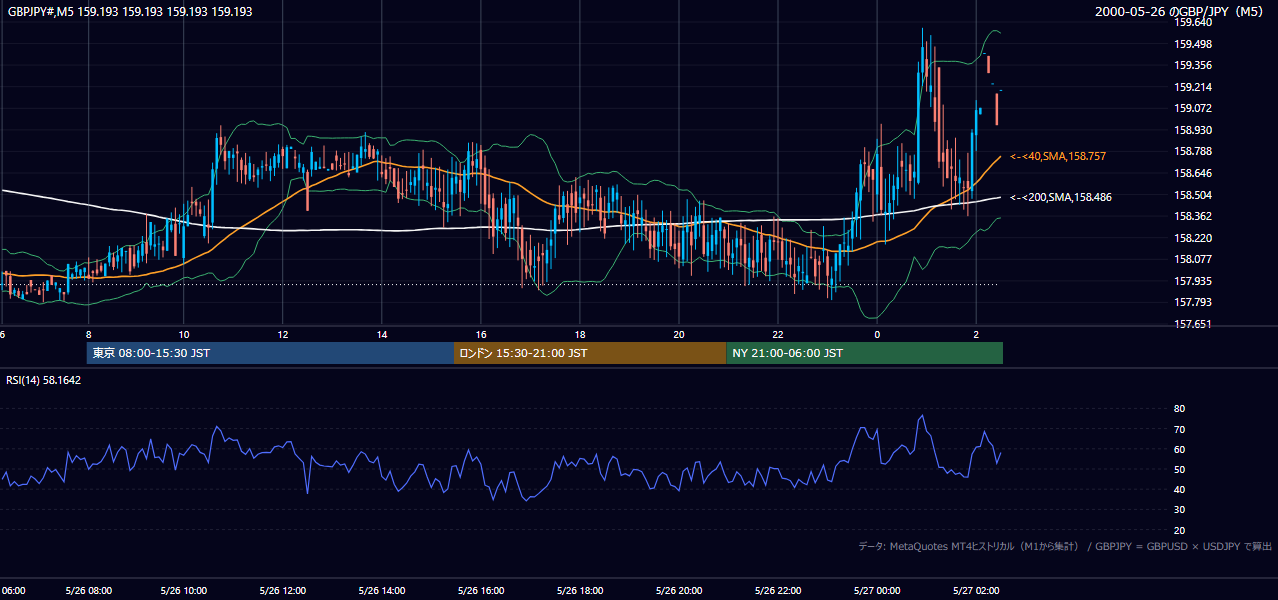This screenshot has width=1278, height=600.
Task: Click the 158.362 price axis value
Action: point(1193,216)
